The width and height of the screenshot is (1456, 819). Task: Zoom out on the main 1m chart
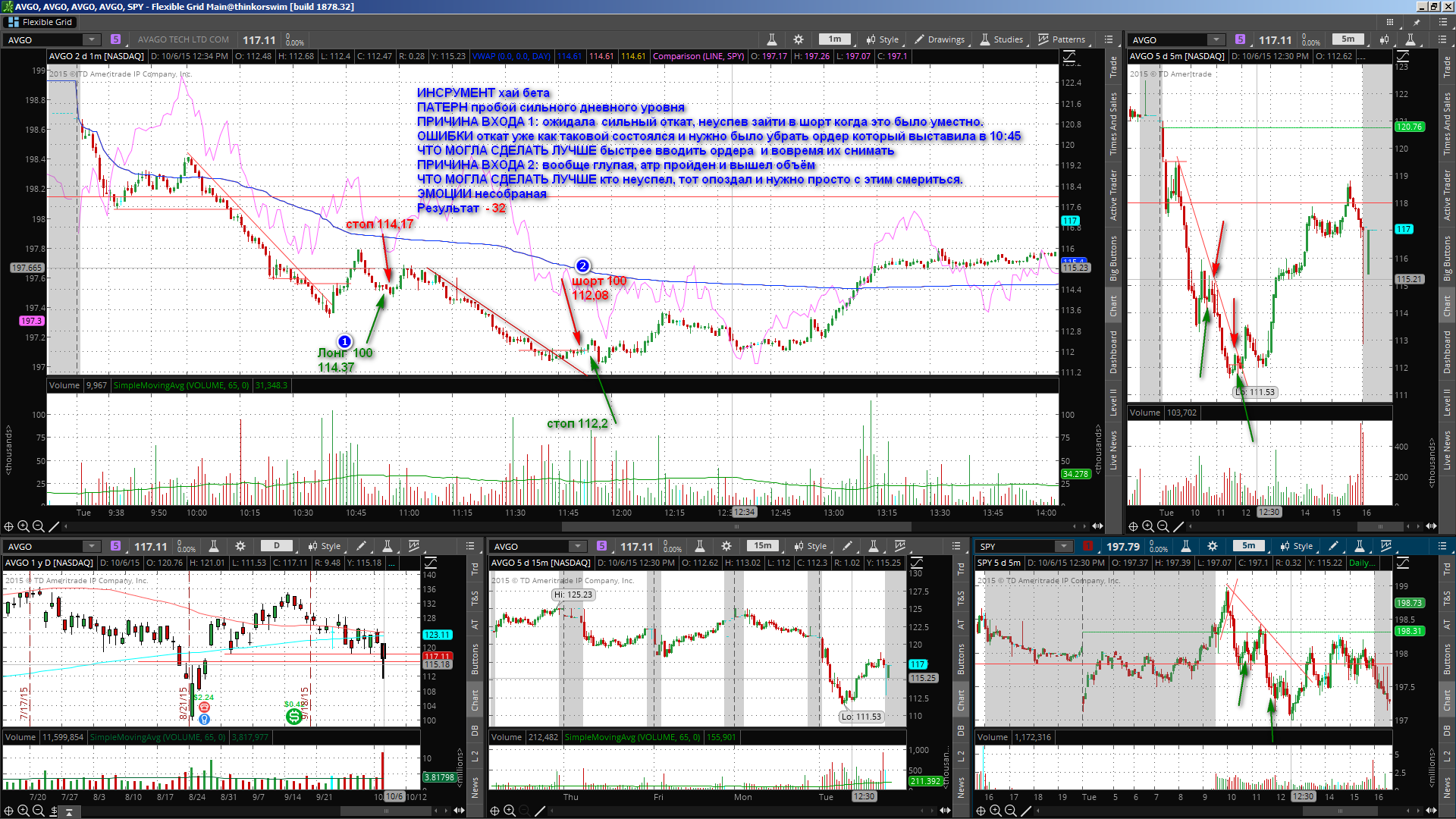(38, 526)
